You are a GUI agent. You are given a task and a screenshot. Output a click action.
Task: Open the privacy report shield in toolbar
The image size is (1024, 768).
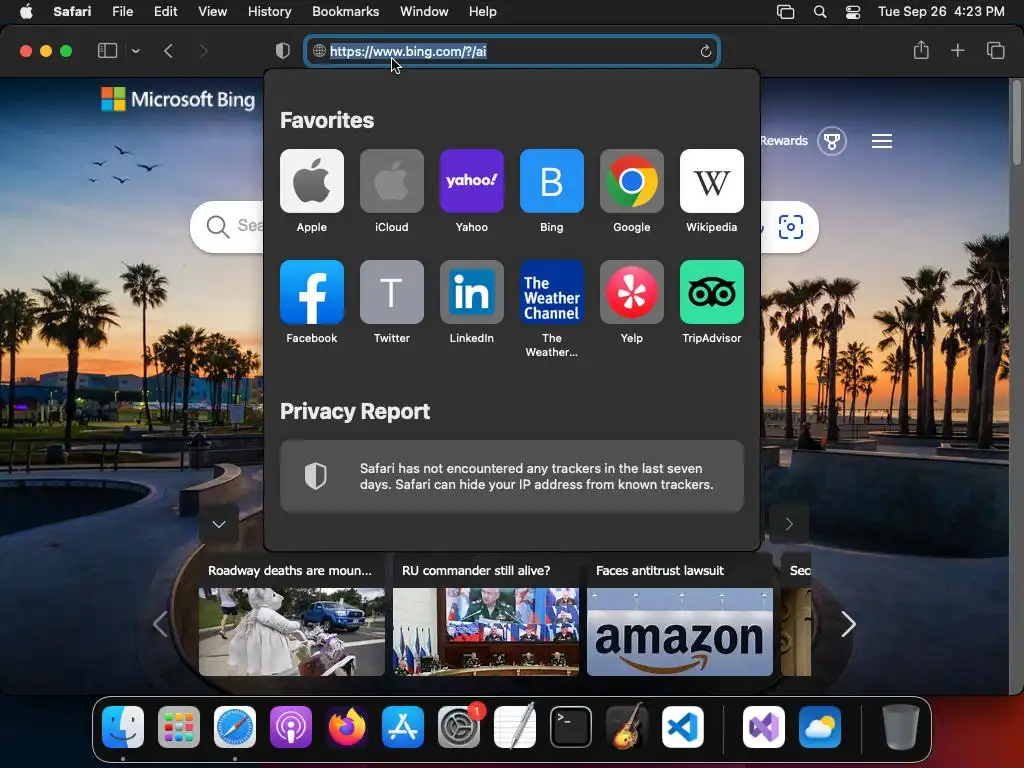pos(283,51)
